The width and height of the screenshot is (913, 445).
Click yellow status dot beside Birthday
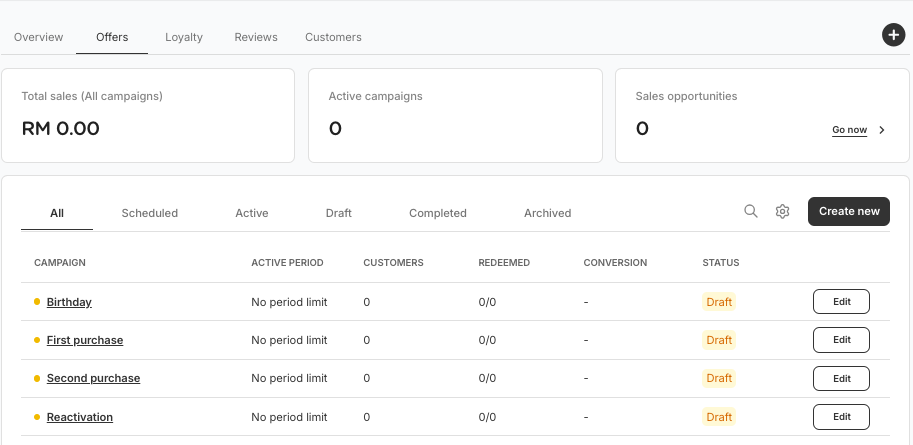[37, 302]
